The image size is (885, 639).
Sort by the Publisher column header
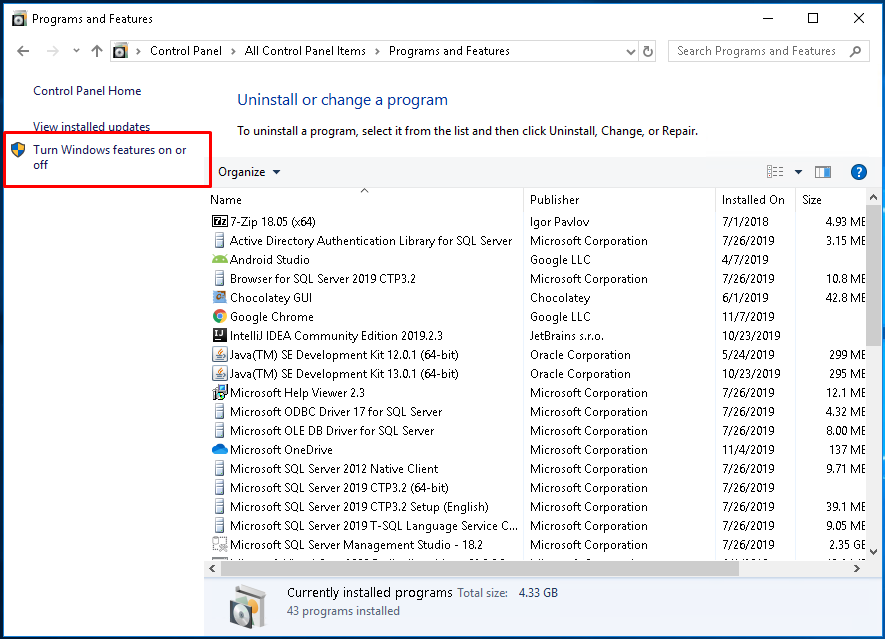(619, 200)
